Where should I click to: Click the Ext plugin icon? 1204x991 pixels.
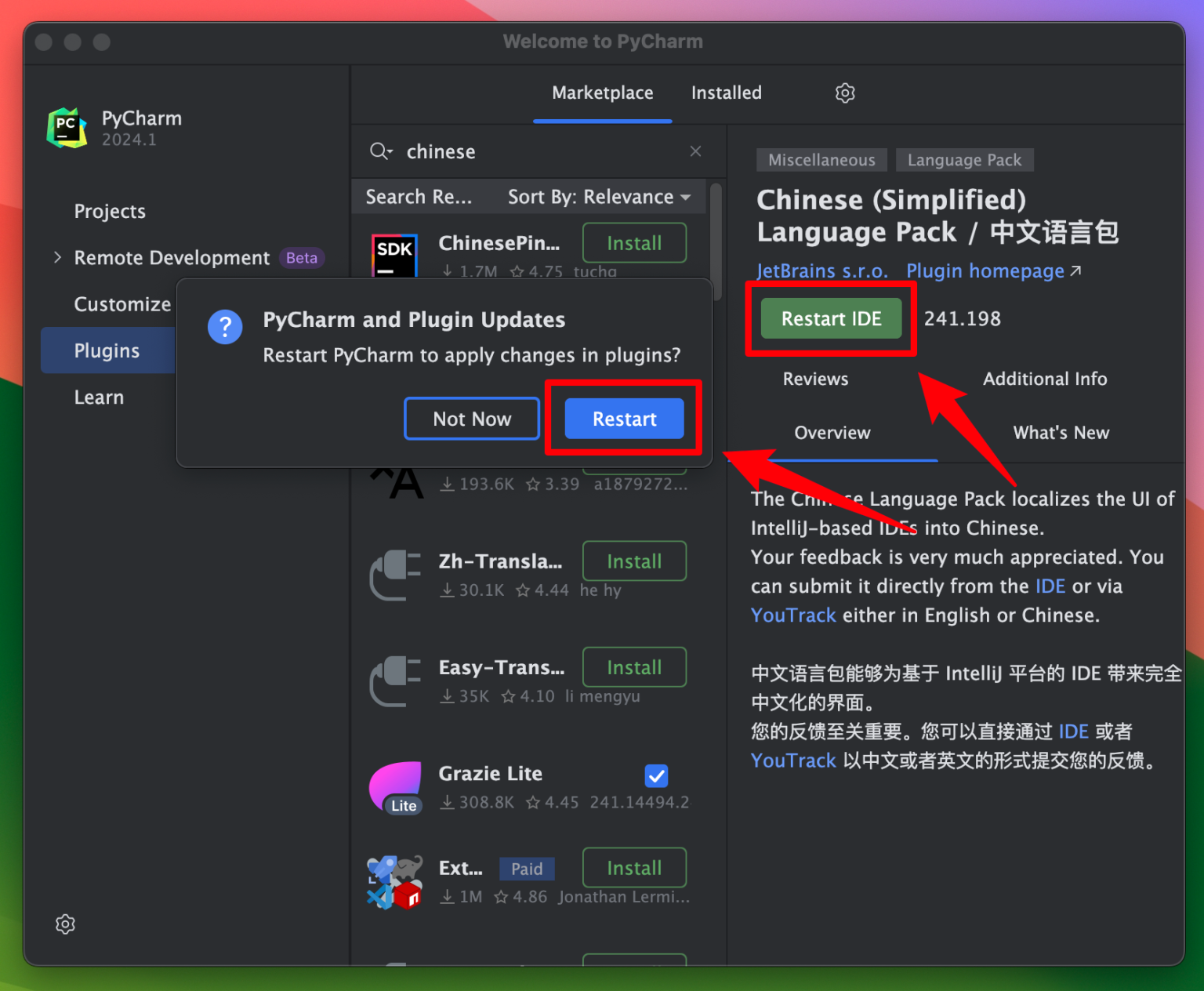tap(396, 882)
